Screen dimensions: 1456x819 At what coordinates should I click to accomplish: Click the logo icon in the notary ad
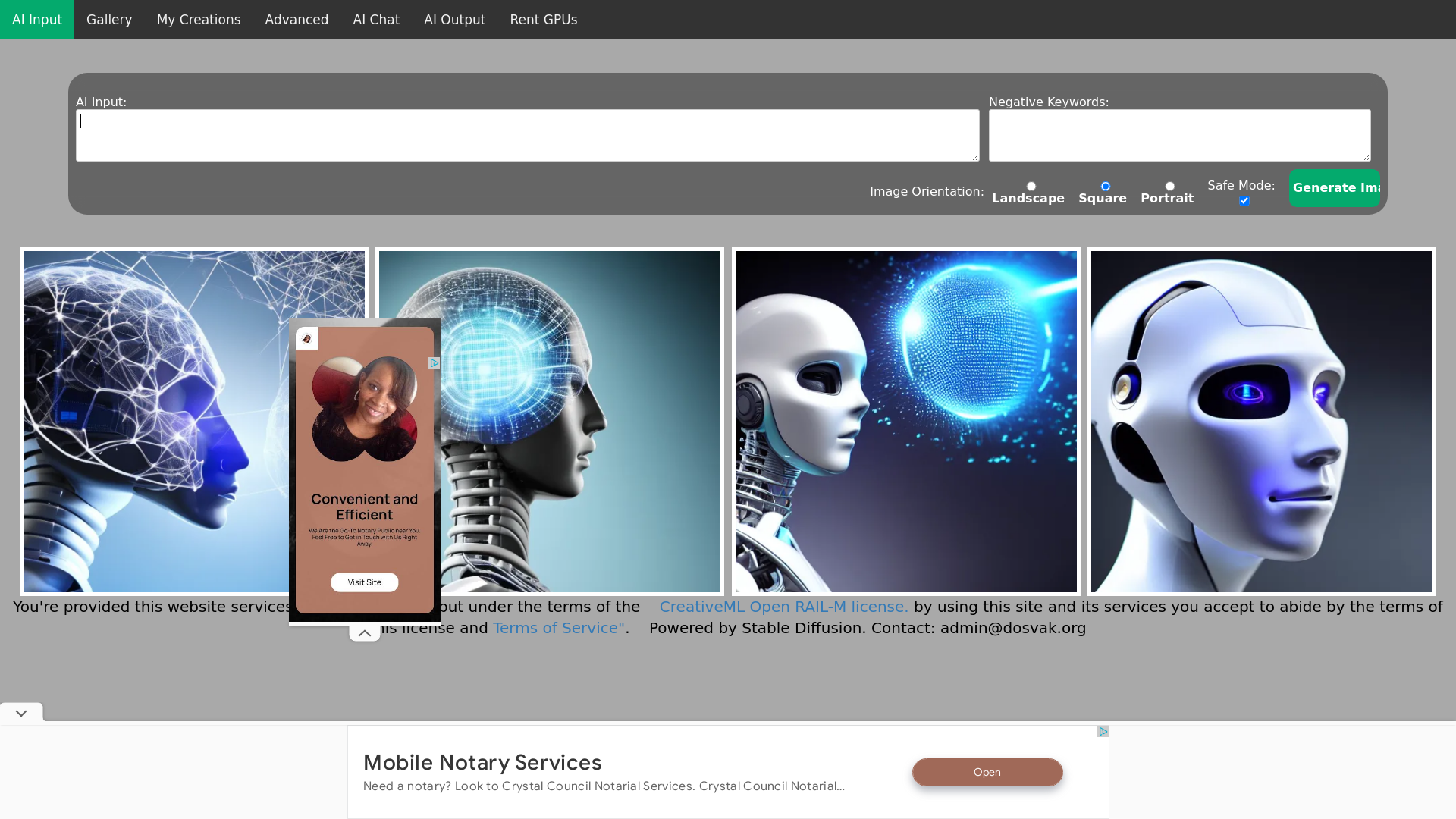[307, 338]
